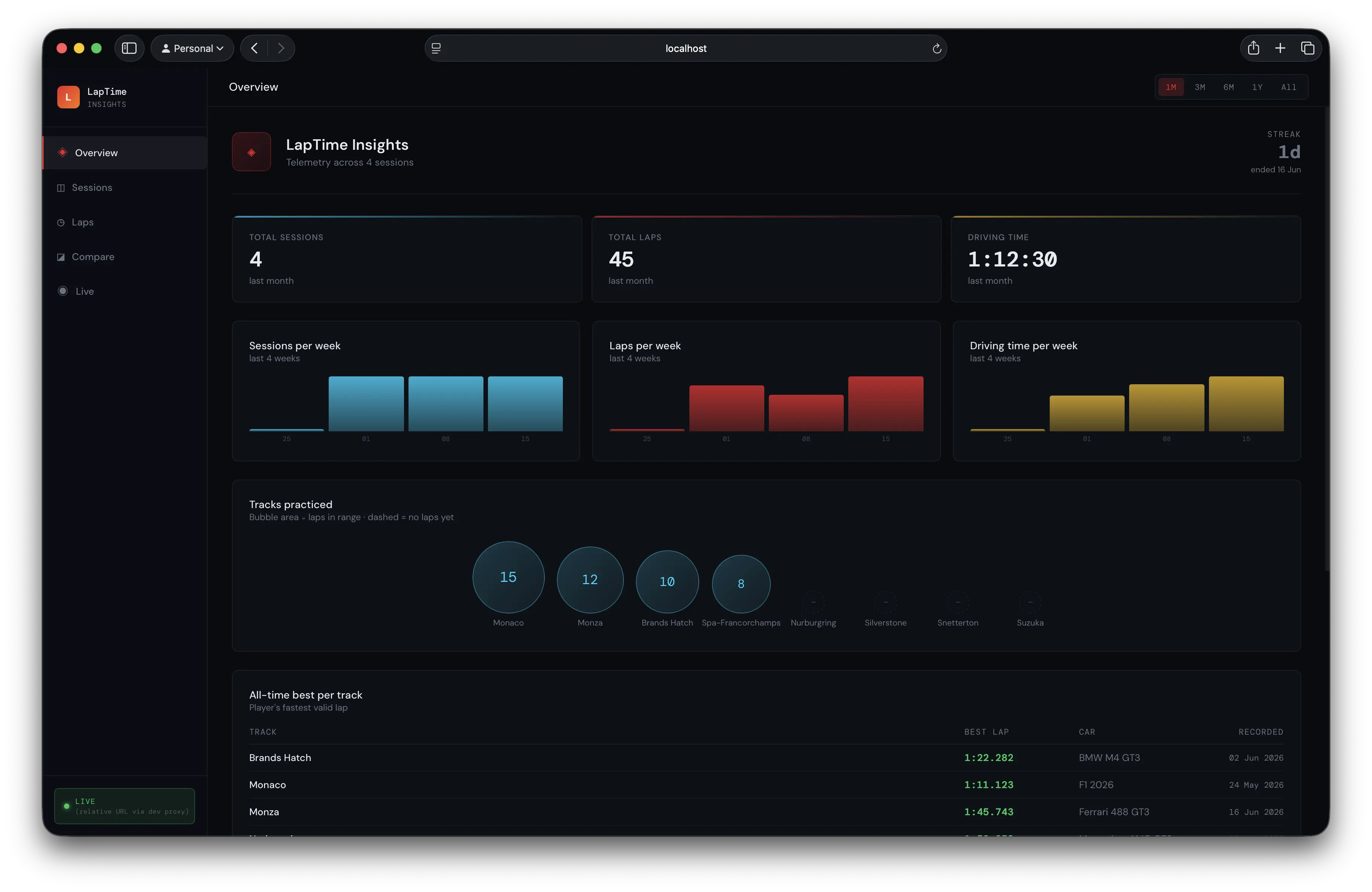The width and height of the screenshot is (1372, 892).
Task: Click the BEST LAP column header
Action: tap(986, 732)
